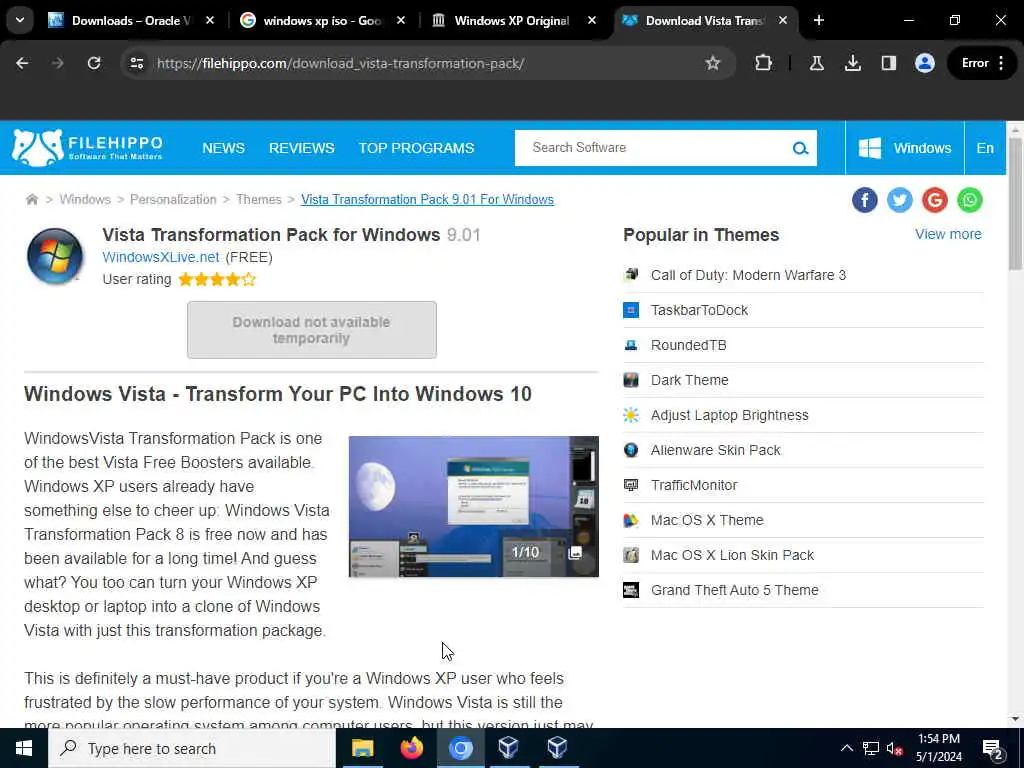Click the muted volume tray icon
This screenshot has width=1024, height=768.
[x=894, y=748]
